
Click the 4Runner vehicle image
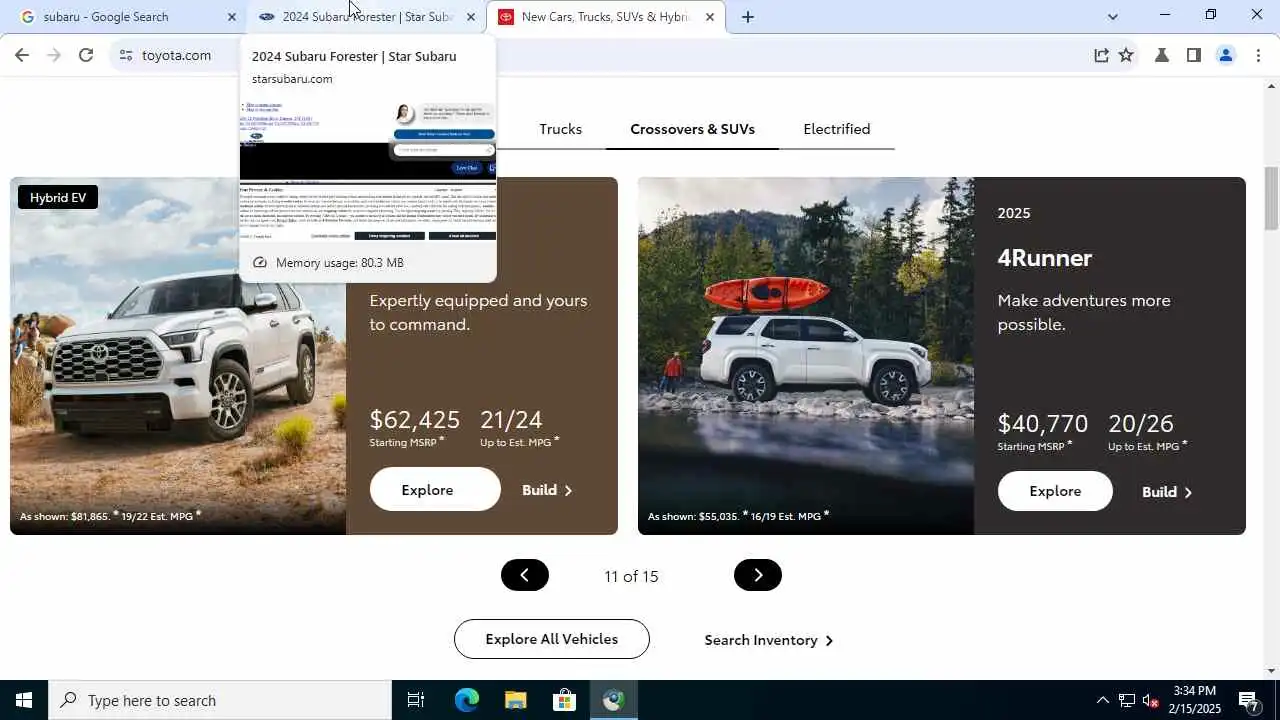pyautogui.click(x=806, y=356)
